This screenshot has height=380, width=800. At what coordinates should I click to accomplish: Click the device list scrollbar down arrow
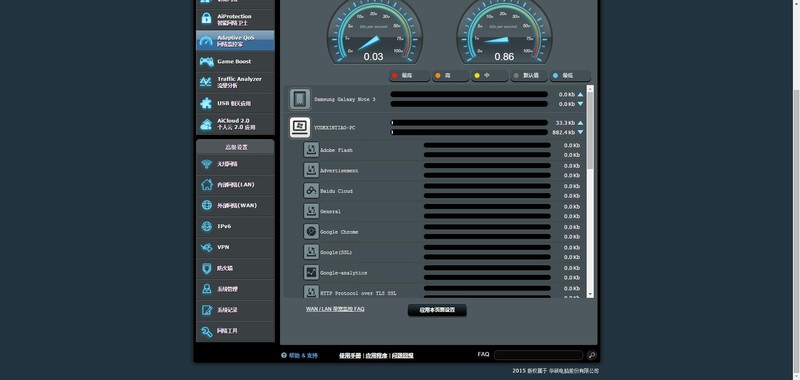click(590, 294)
